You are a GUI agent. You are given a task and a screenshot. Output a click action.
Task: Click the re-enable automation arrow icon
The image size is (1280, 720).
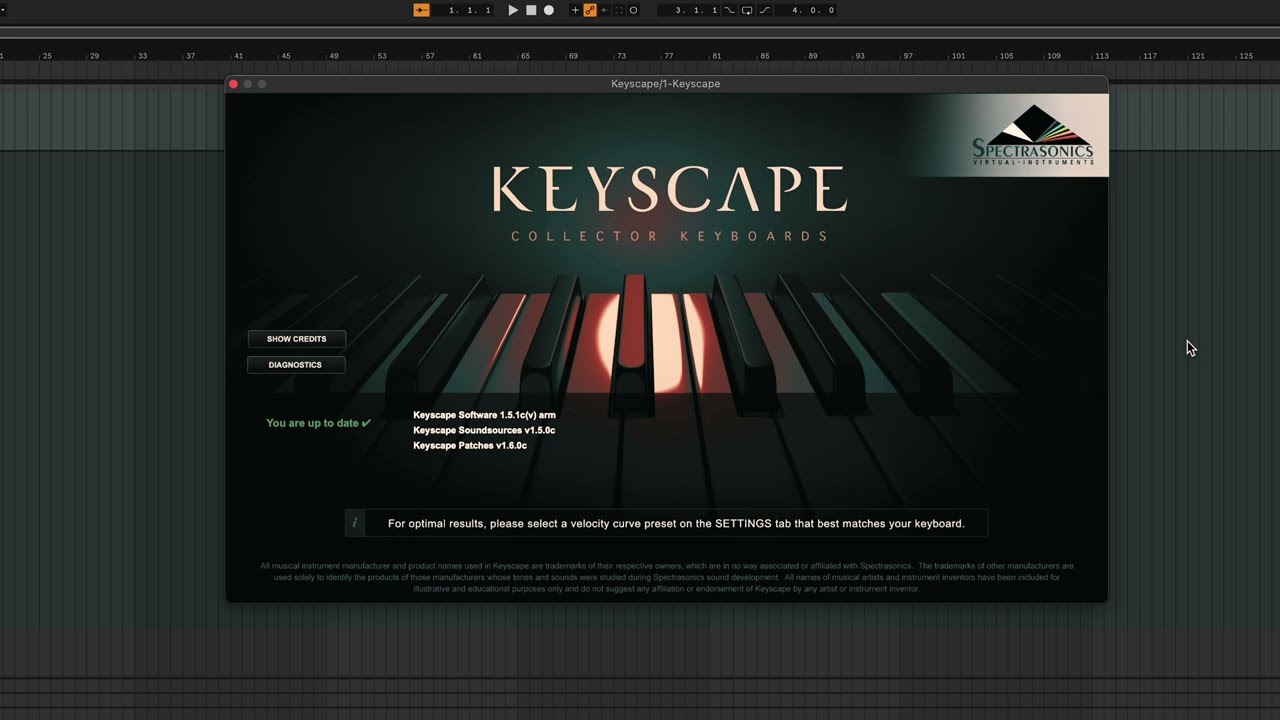pyautogui.click(x=604, y=10)
